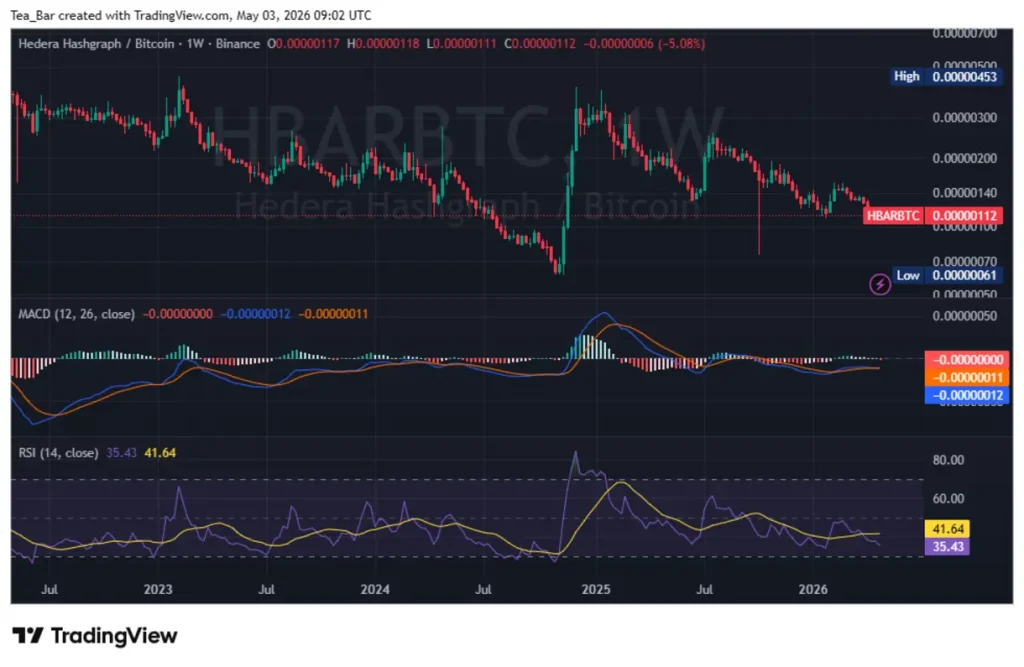Click the 2024 label on time axis
The width and height of the screenshot is (1024, 667).
pos(375,589)
